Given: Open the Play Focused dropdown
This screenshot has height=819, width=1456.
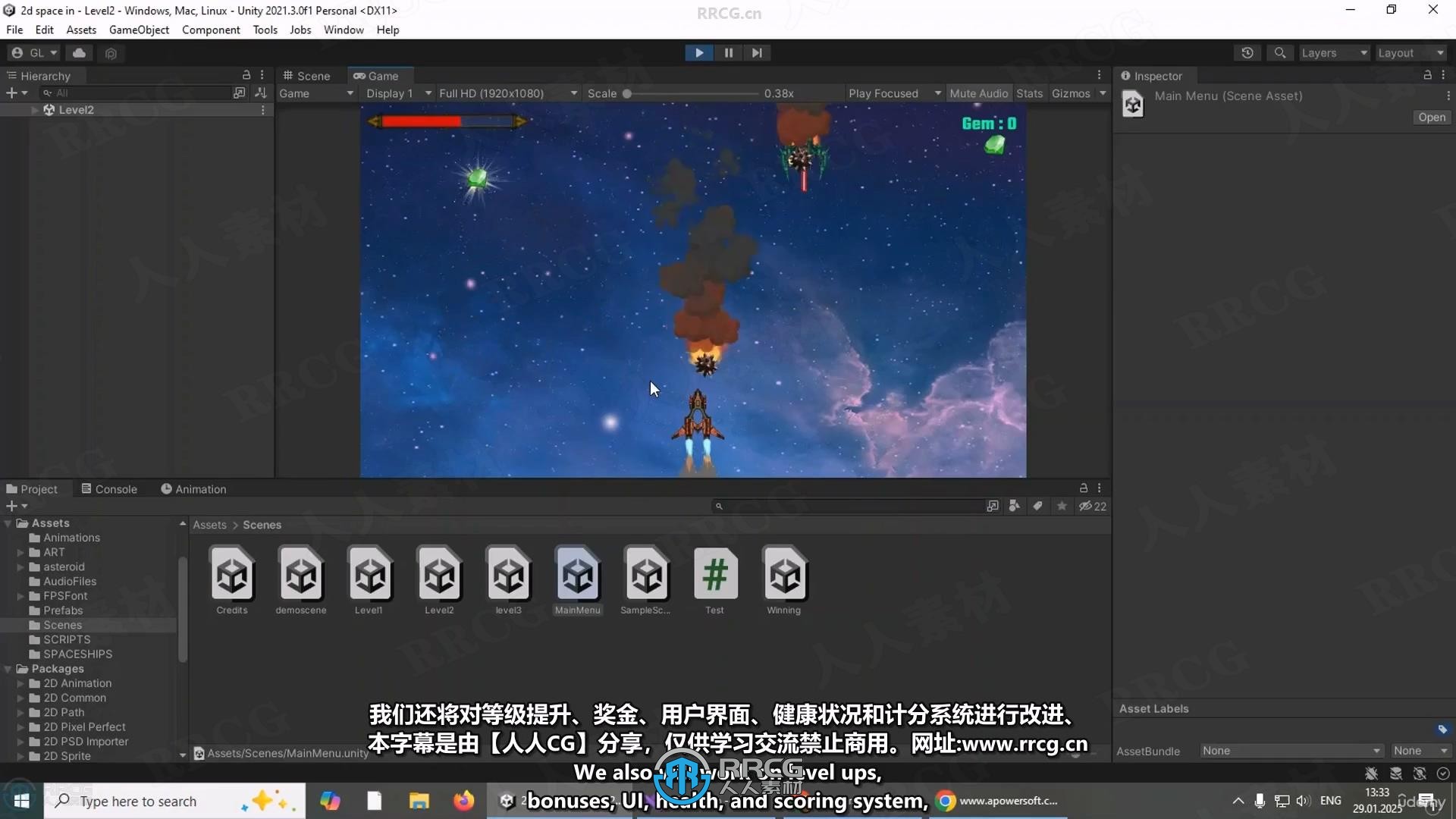Looking at the screenshot, I should click(x=894, y=93).
